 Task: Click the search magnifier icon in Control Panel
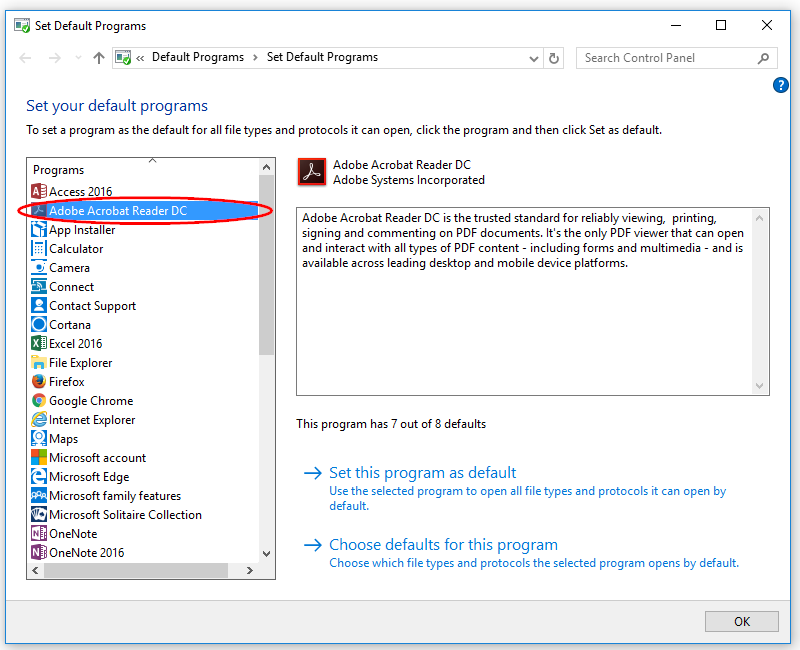click(x=763, y=58)
